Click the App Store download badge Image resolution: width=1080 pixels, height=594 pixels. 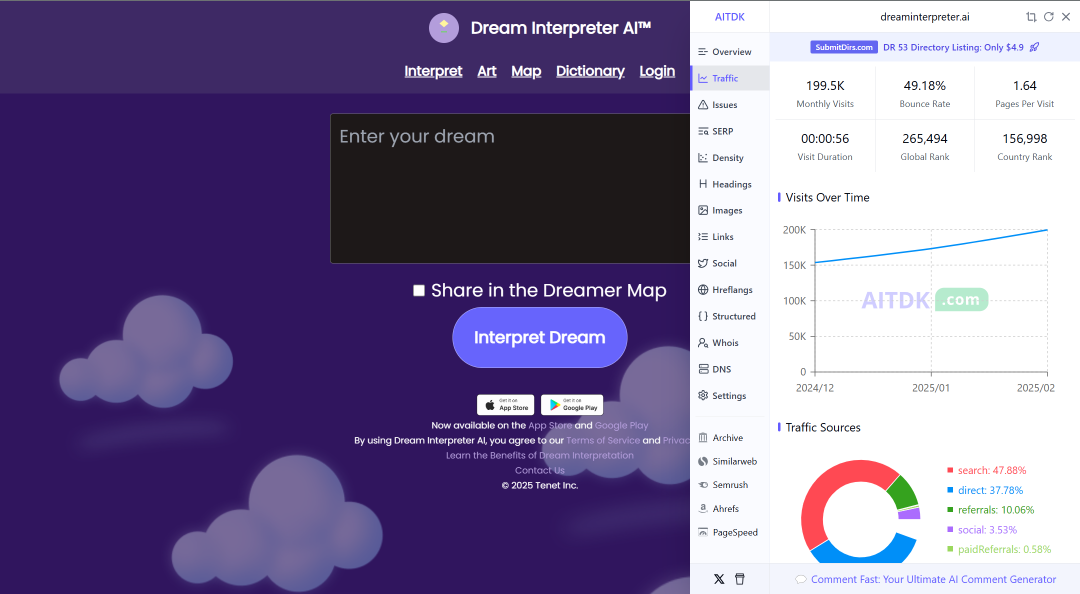click(506, 404)
